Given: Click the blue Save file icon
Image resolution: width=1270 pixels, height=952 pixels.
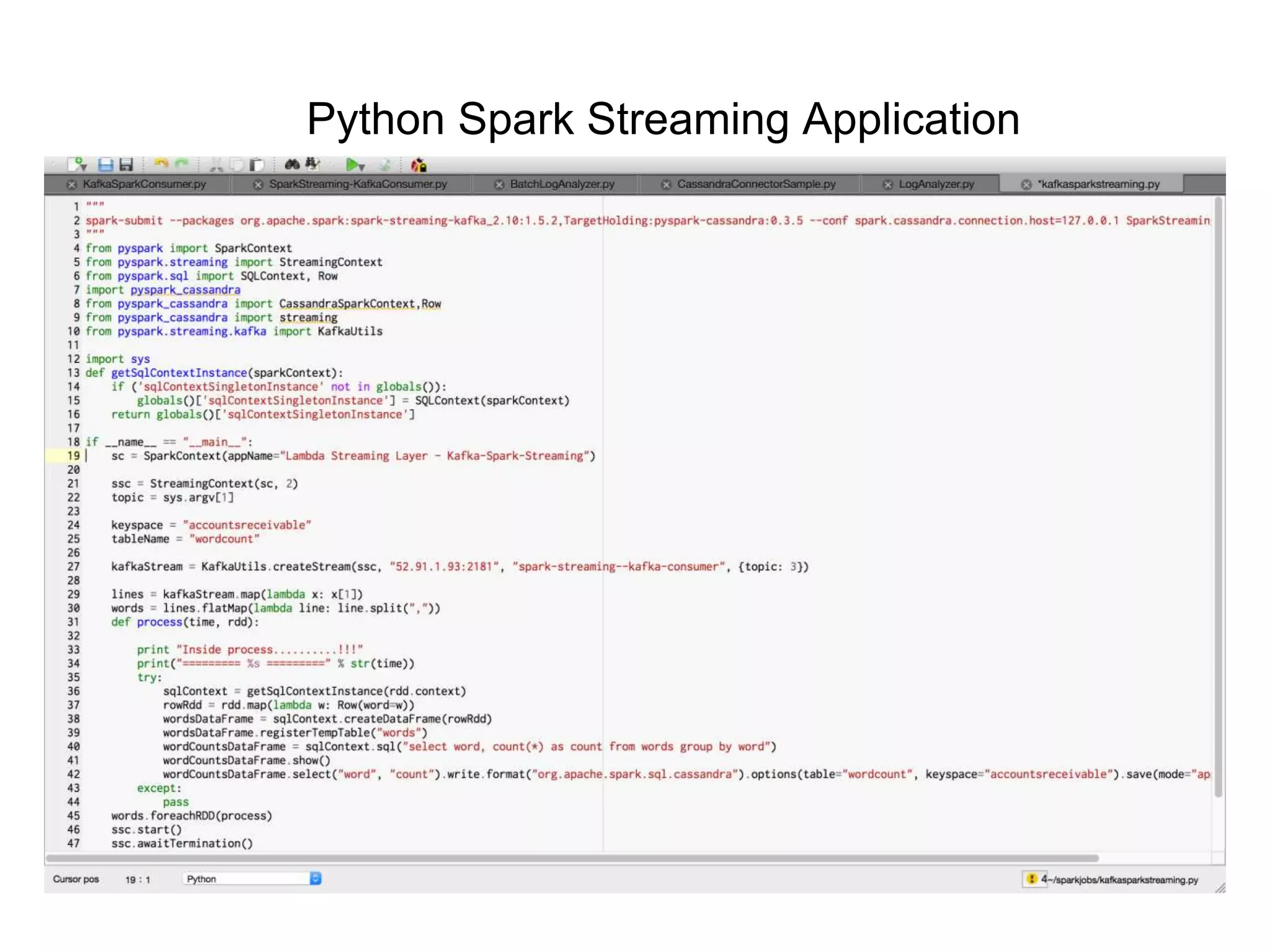Looking at the screenshot, I should [x=106, y=164].
